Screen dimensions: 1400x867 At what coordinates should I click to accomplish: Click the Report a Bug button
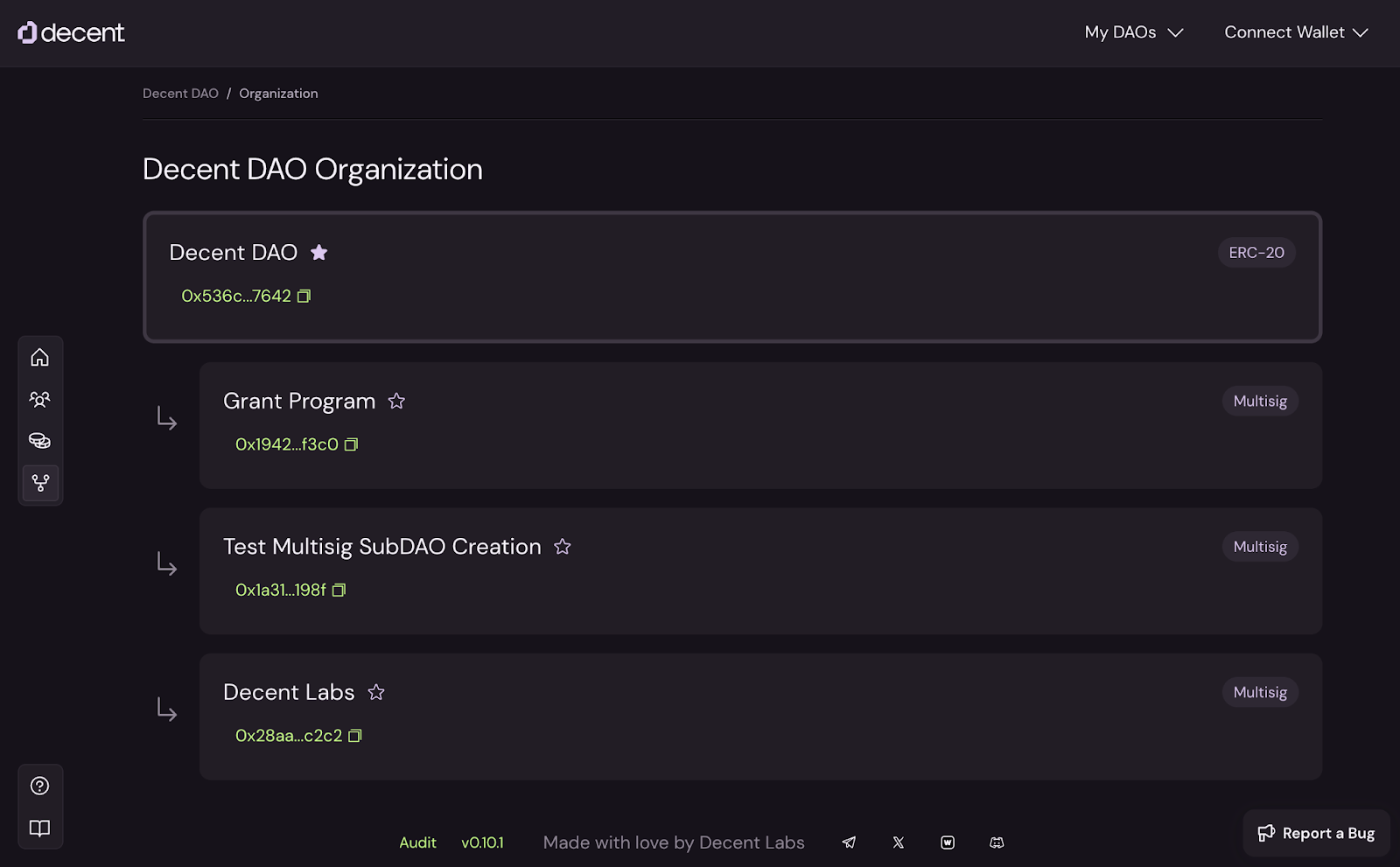(x=1316, y=833)
